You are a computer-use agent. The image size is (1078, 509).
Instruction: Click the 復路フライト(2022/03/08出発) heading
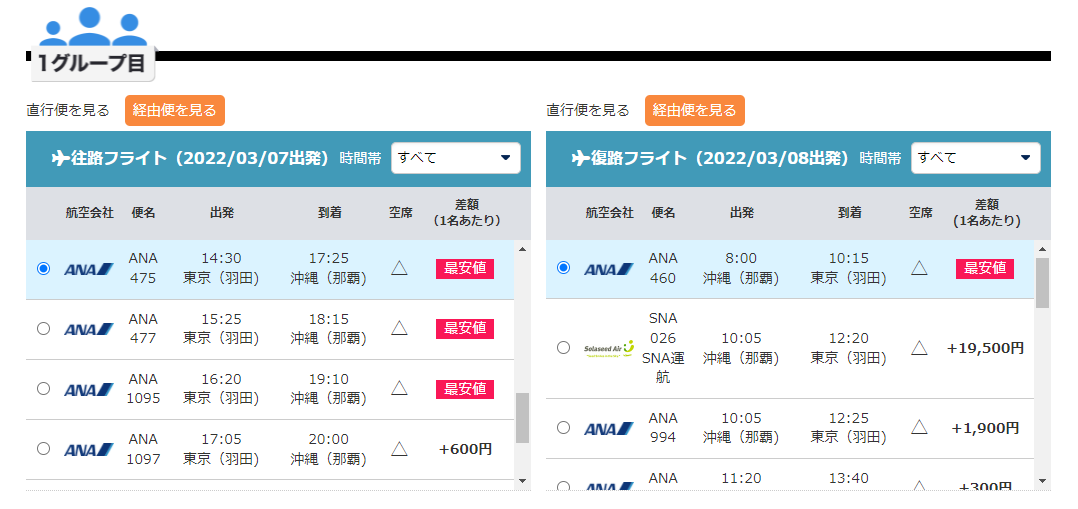pos(712,158)
